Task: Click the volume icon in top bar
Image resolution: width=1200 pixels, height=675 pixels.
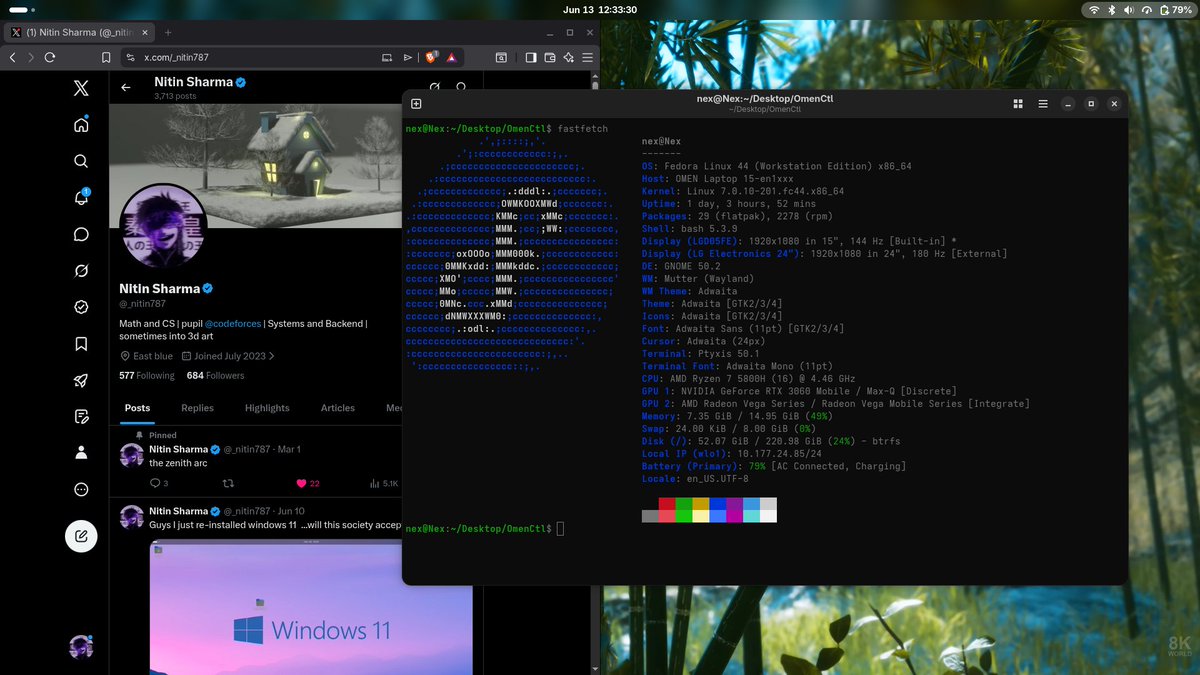Action: point(1130,9)
